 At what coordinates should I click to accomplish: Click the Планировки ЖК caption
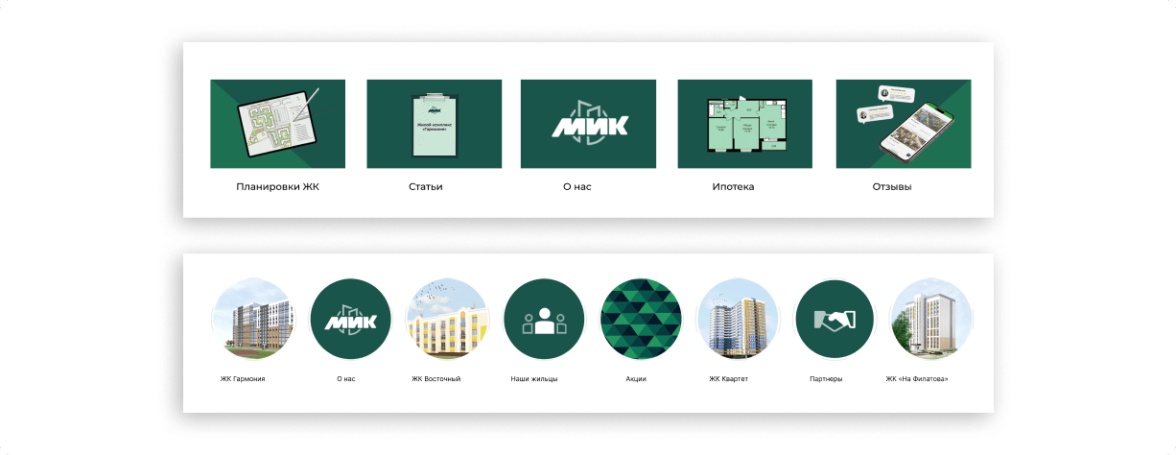(x=278, y=187)
